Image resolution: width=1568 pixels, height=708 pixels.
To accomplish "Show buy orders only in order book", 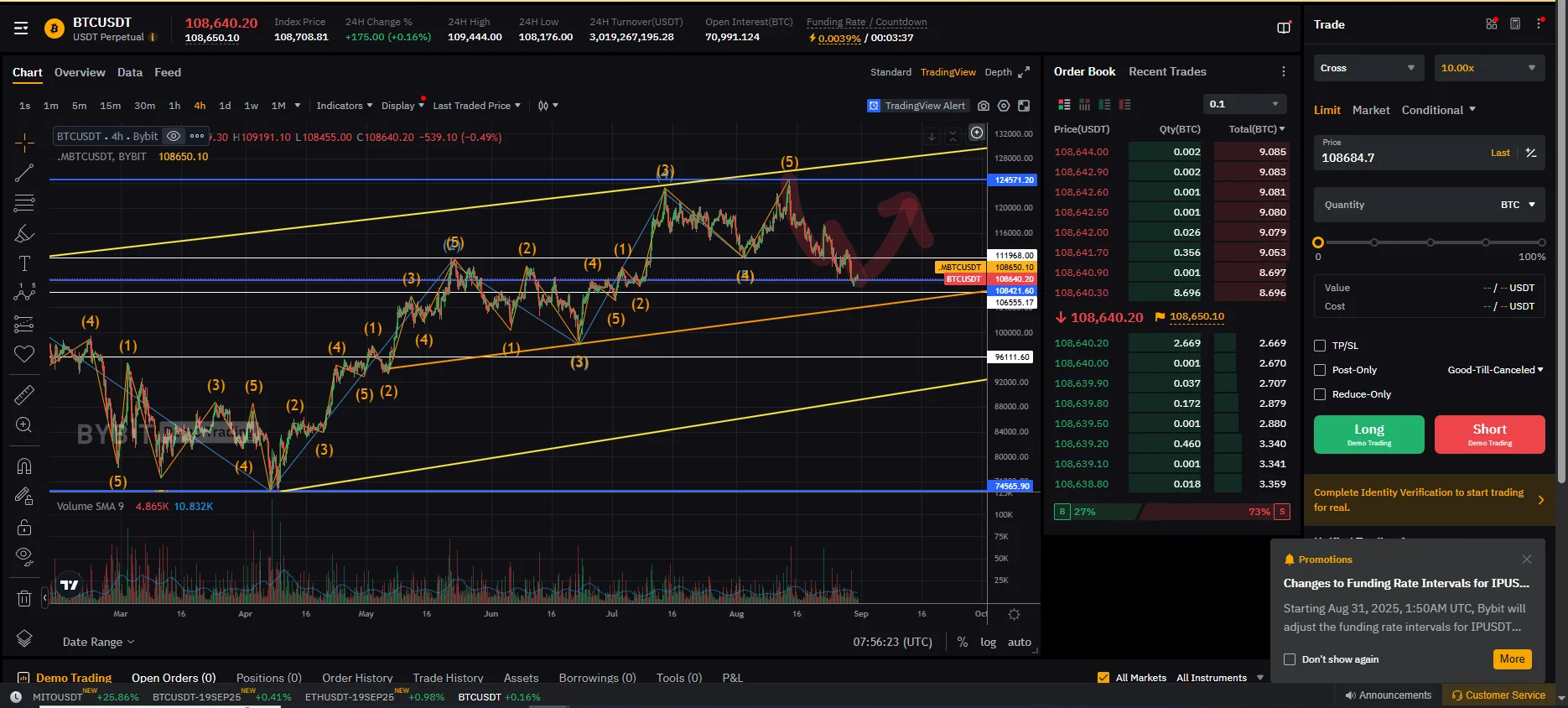I will [1104, 105].
